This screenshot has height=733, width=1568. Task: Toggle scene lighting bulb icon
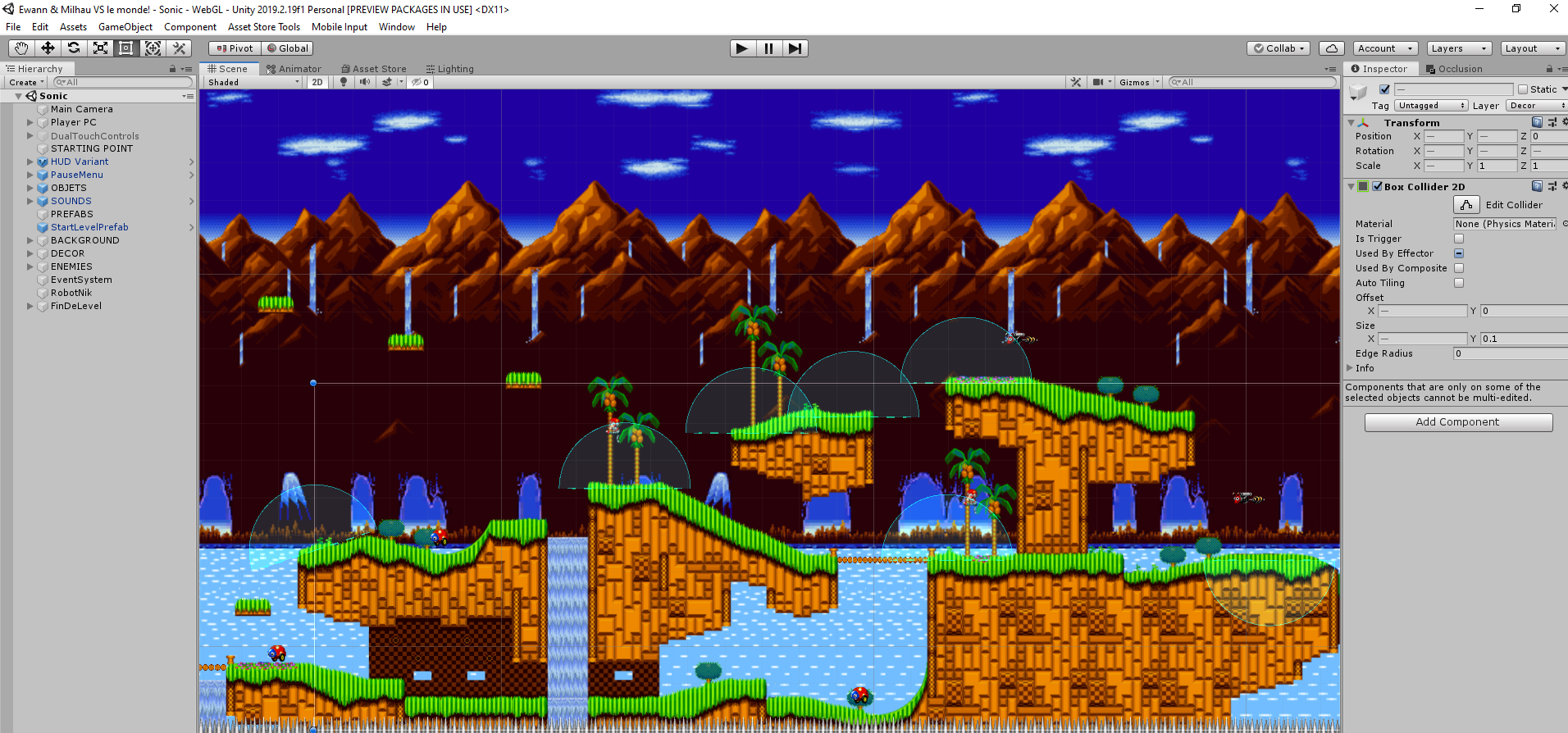click(344, 82)
